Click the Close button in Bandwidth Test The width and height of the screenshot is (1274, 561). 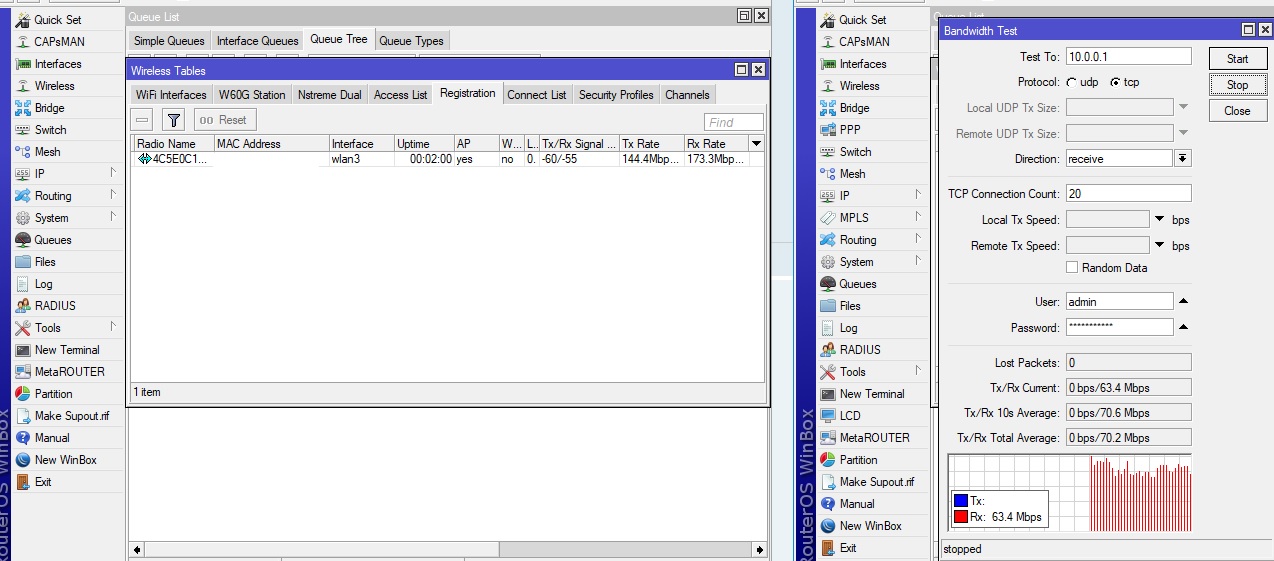[1237, 111]
